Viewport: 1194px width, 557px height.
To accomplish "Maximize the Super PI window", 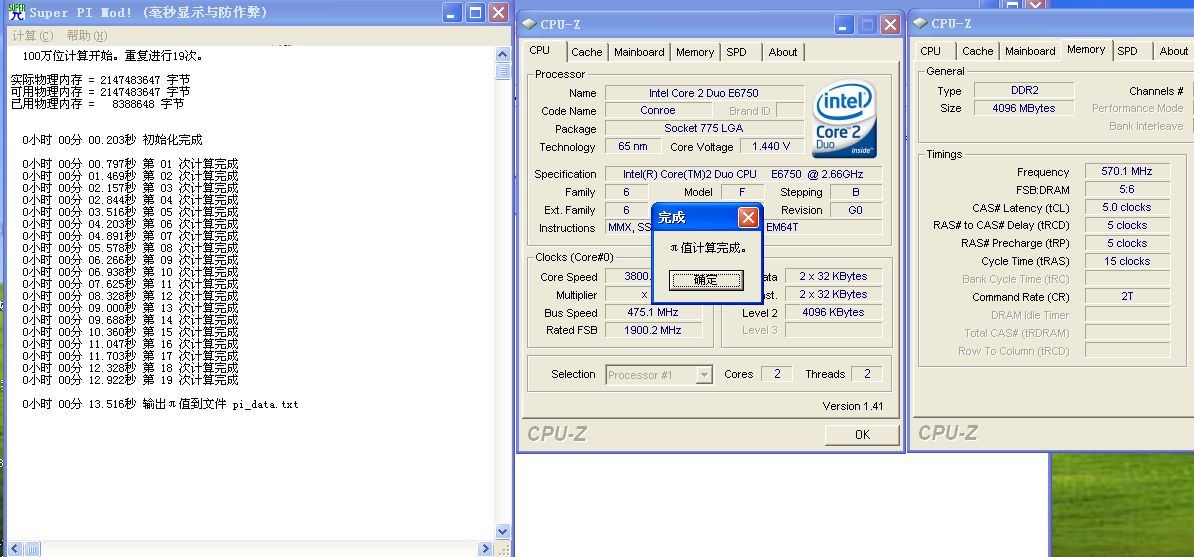I will (x=475, y=13).
